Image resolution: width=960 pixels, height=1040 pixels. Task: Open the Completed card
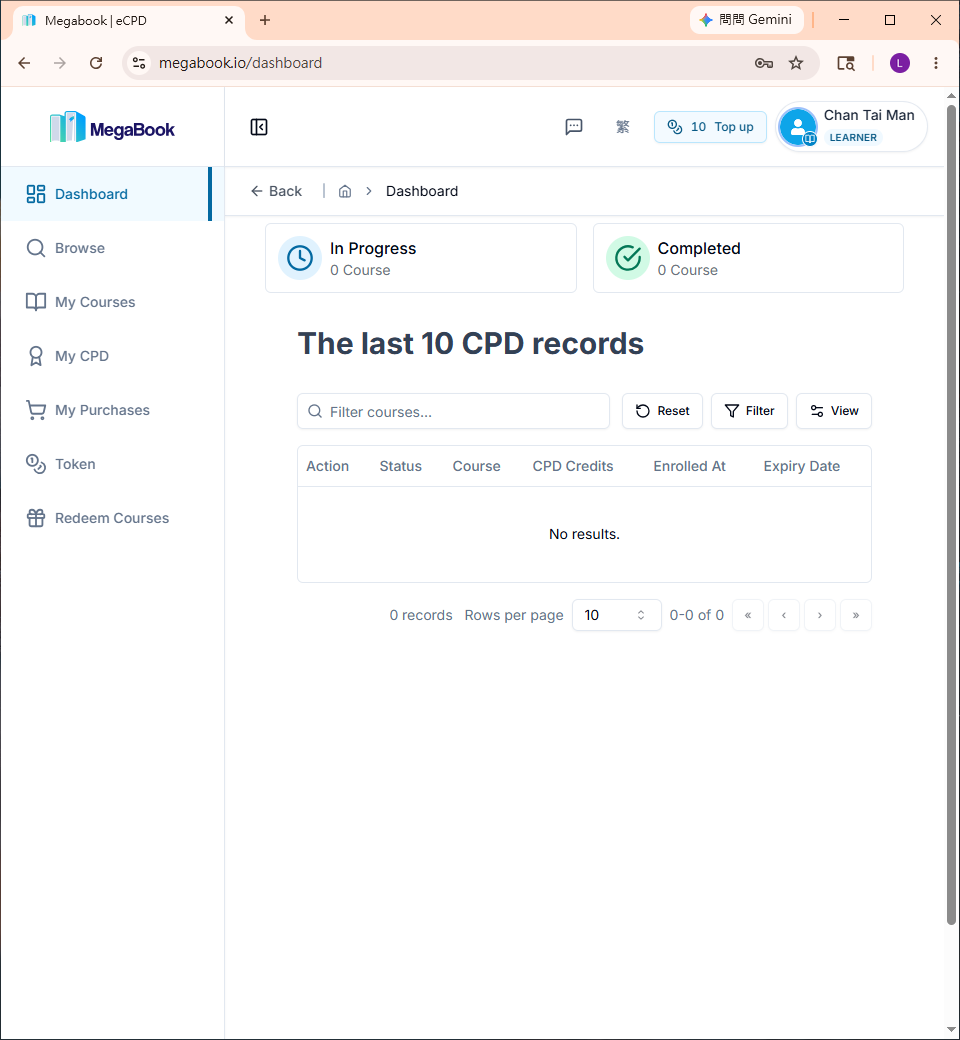point(748,258)
